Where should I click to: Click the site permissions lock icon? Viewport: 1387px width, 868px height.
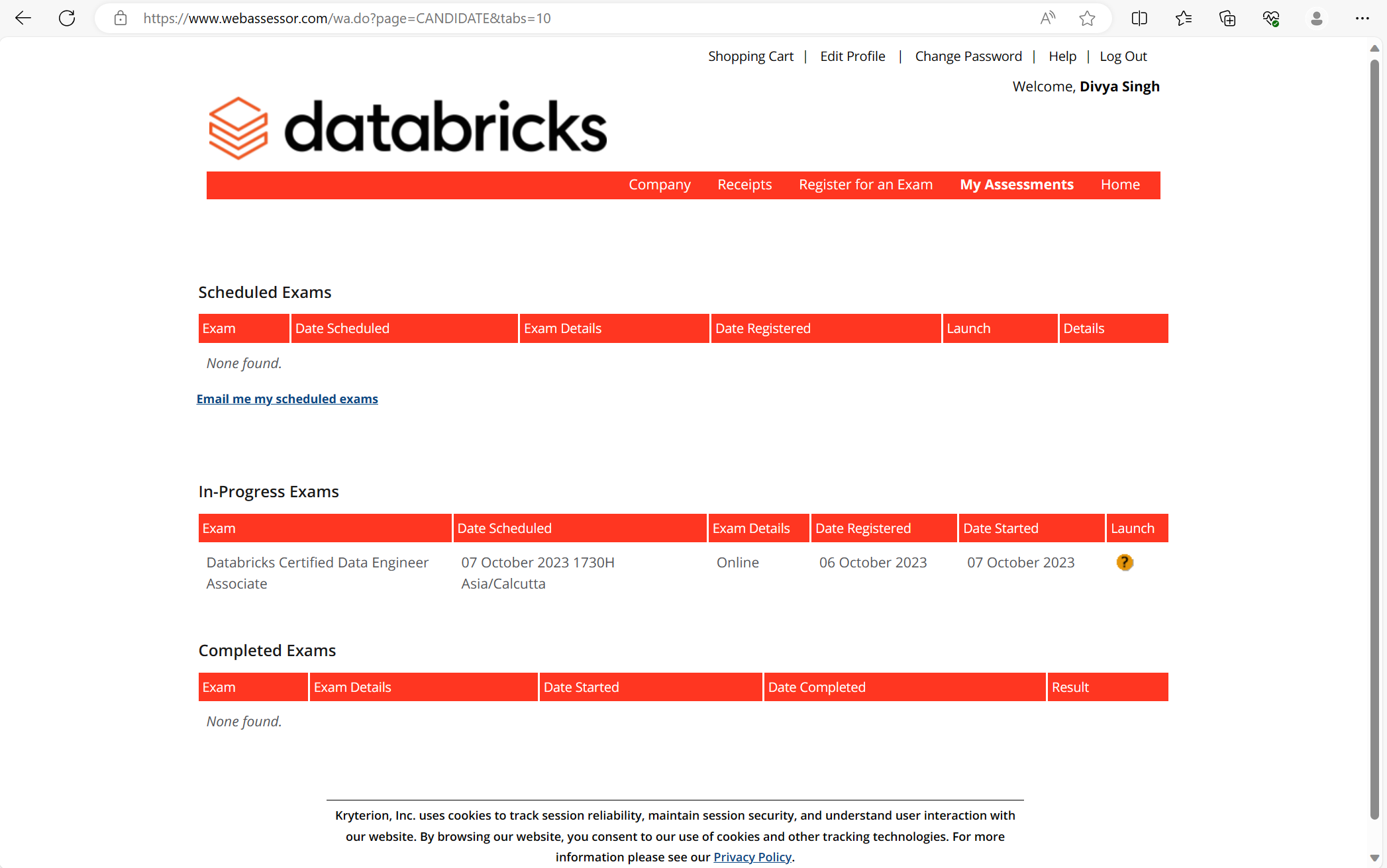pos(121,18)
